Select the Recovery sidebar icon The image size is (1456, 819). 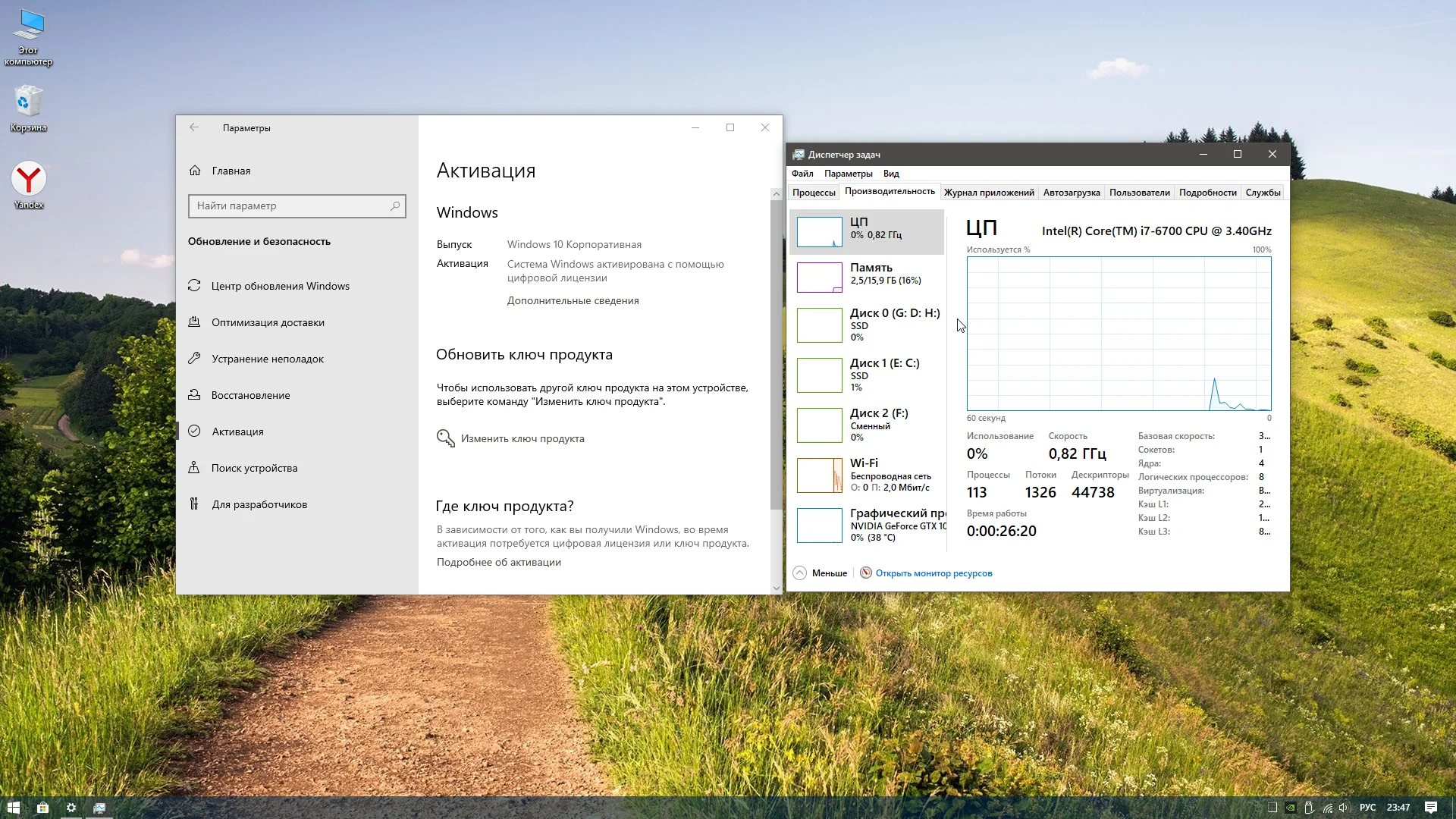[195, 395]
